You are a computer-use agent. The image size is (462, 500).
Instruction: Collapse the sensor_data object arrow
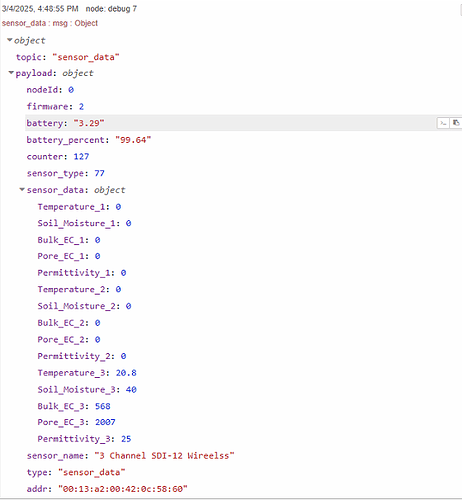click(22, 189)
